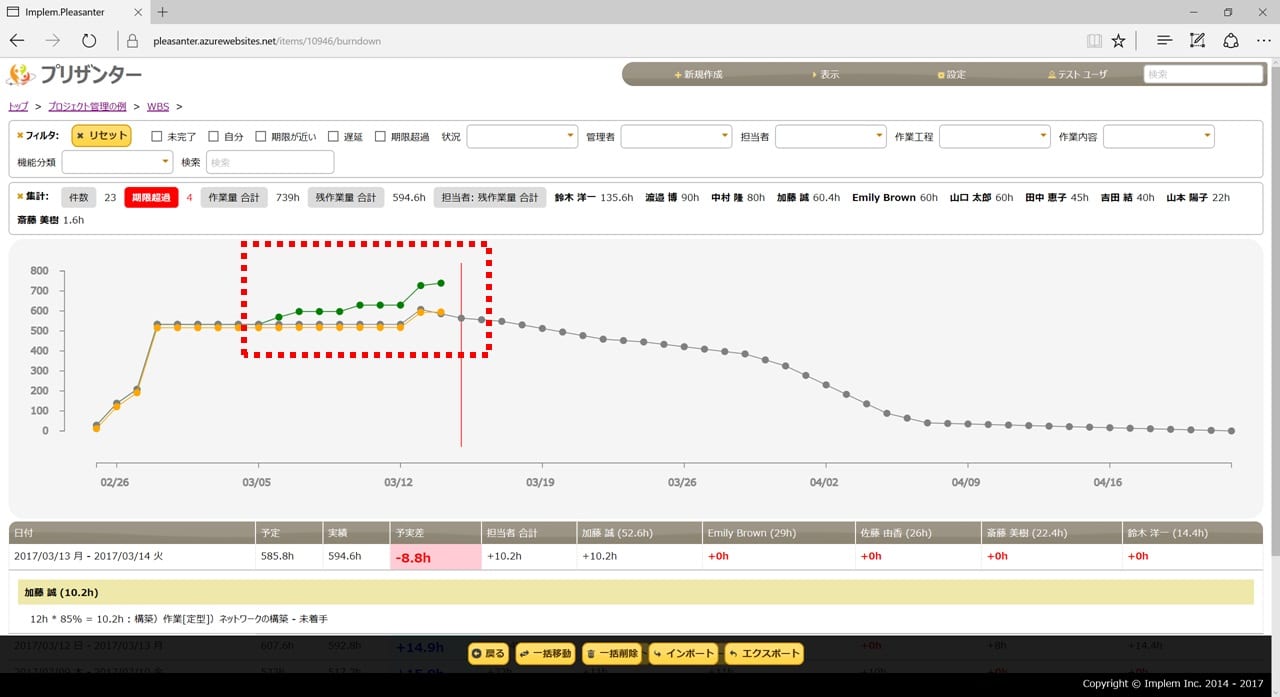
Task: Open reading view book icon
Action: [x=1094, y=41]
